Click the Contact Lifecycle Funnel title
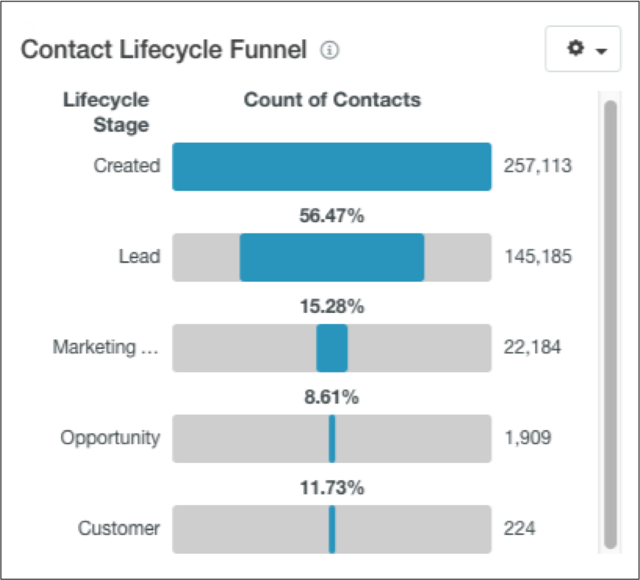 [x=163, y=50]
